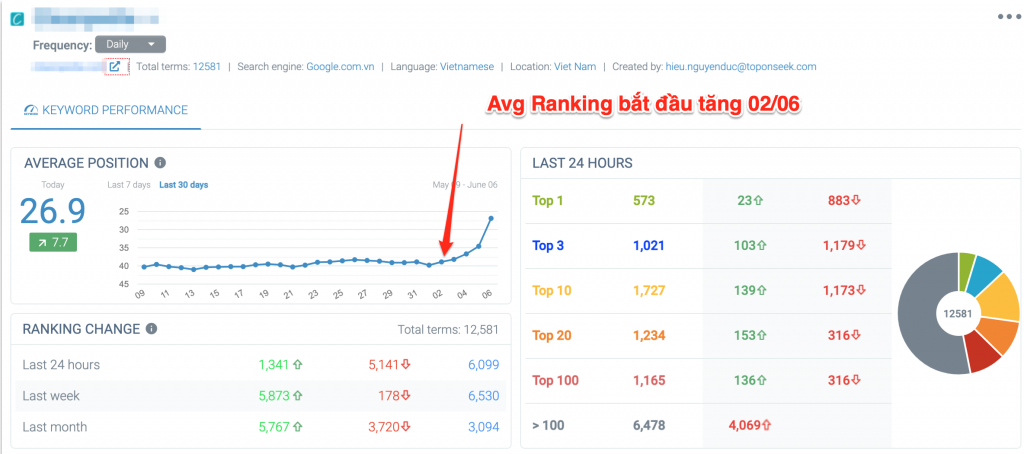The image size is (1024, 454).
Task: Select the Last 30 days chart range
Action: coord(183,185)
